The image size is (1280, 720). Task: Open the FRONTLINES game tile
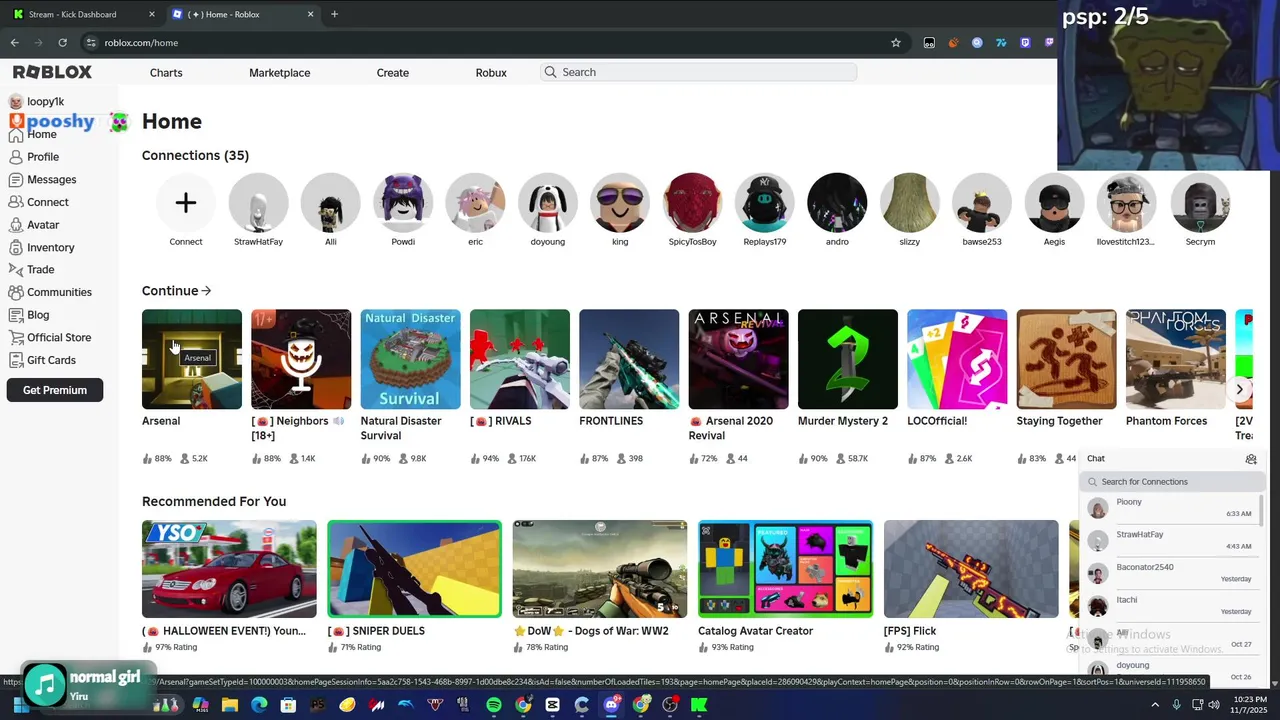click(x=629, y=359)
